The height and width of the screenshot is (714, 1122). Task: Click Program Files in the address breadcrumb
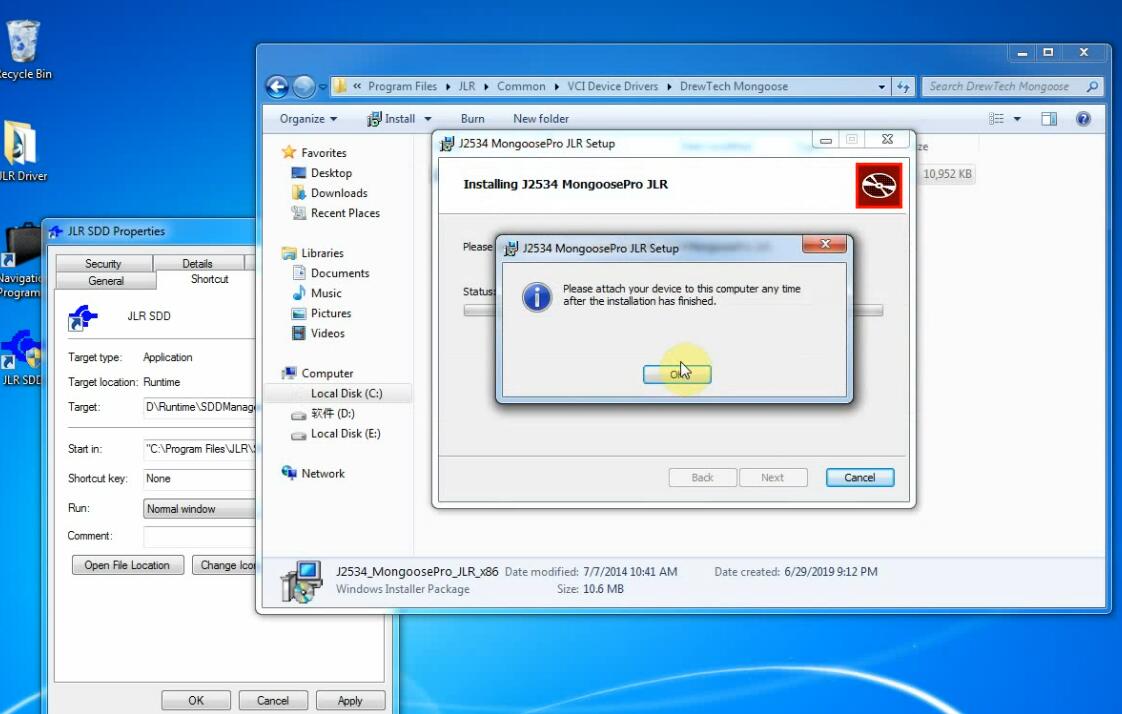pyautogui.click(x=402, y=87)
